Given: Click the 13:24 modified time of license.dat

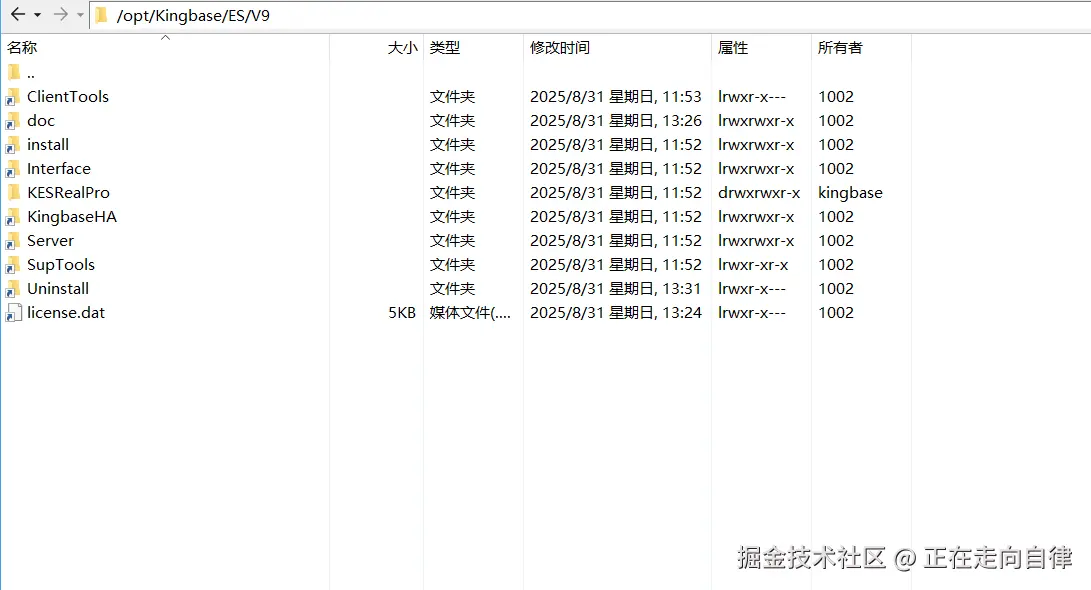Looking at the screenshot, I should [682, 313].
